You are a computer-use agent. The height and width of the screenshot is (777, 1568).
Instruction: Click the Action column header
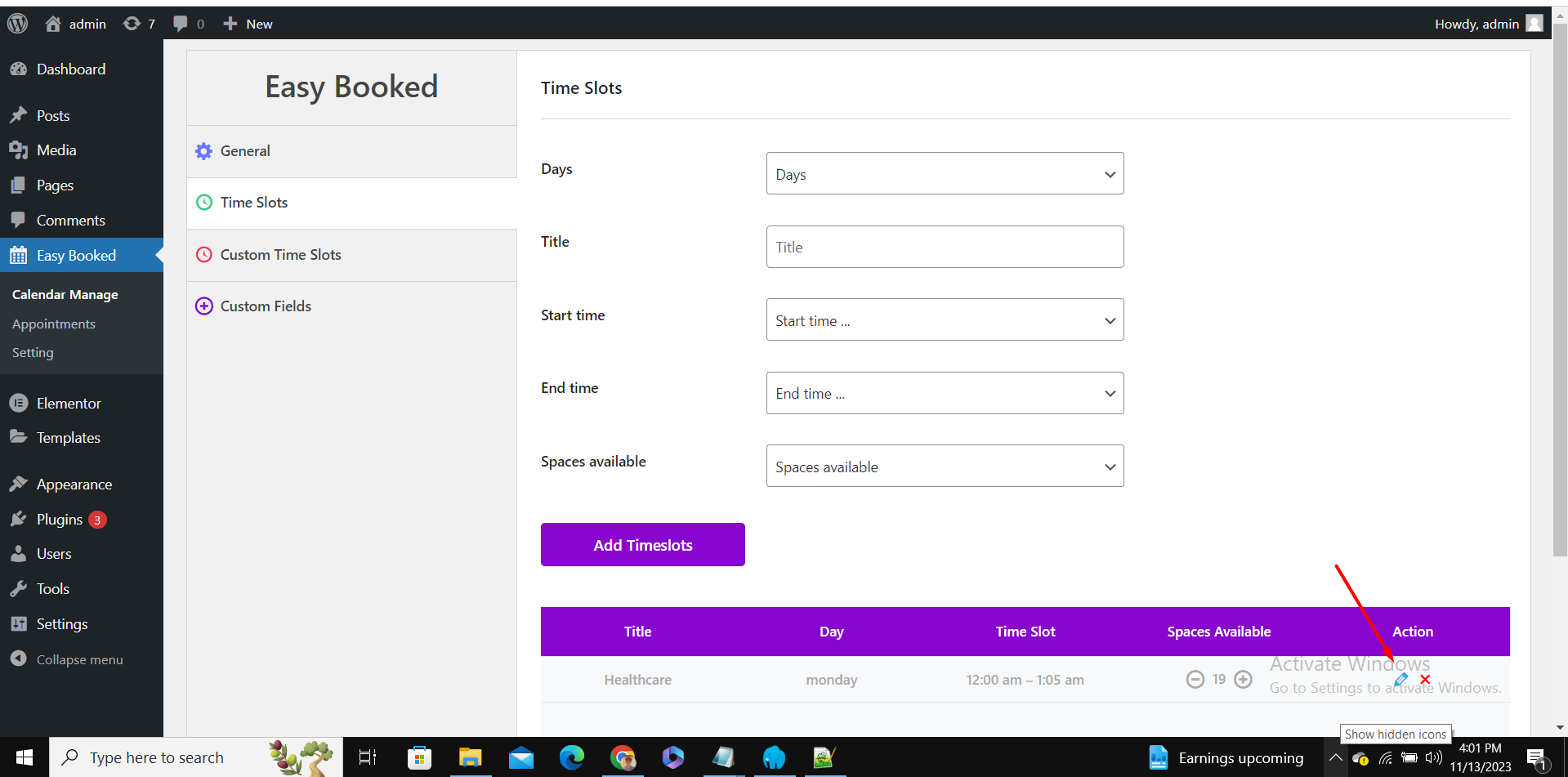pyautogui.click(x=1413, y=632)
